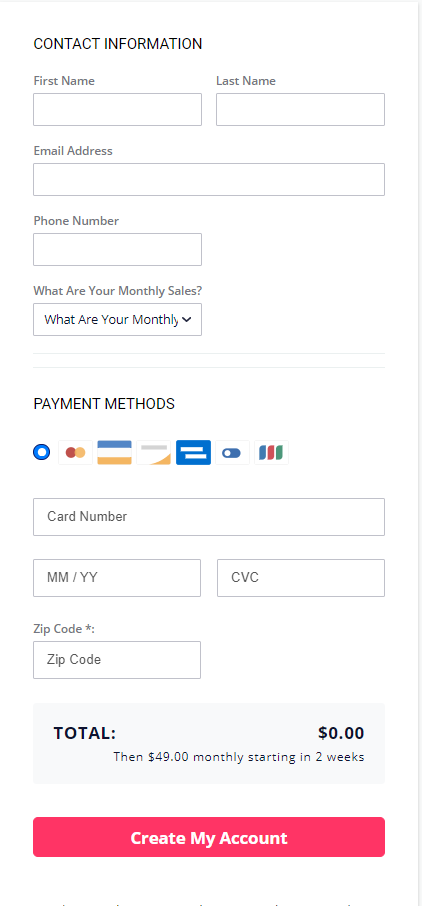Focus the Last Name text field
This screenshot has width=422, height=906.
[x=301, y=109]
